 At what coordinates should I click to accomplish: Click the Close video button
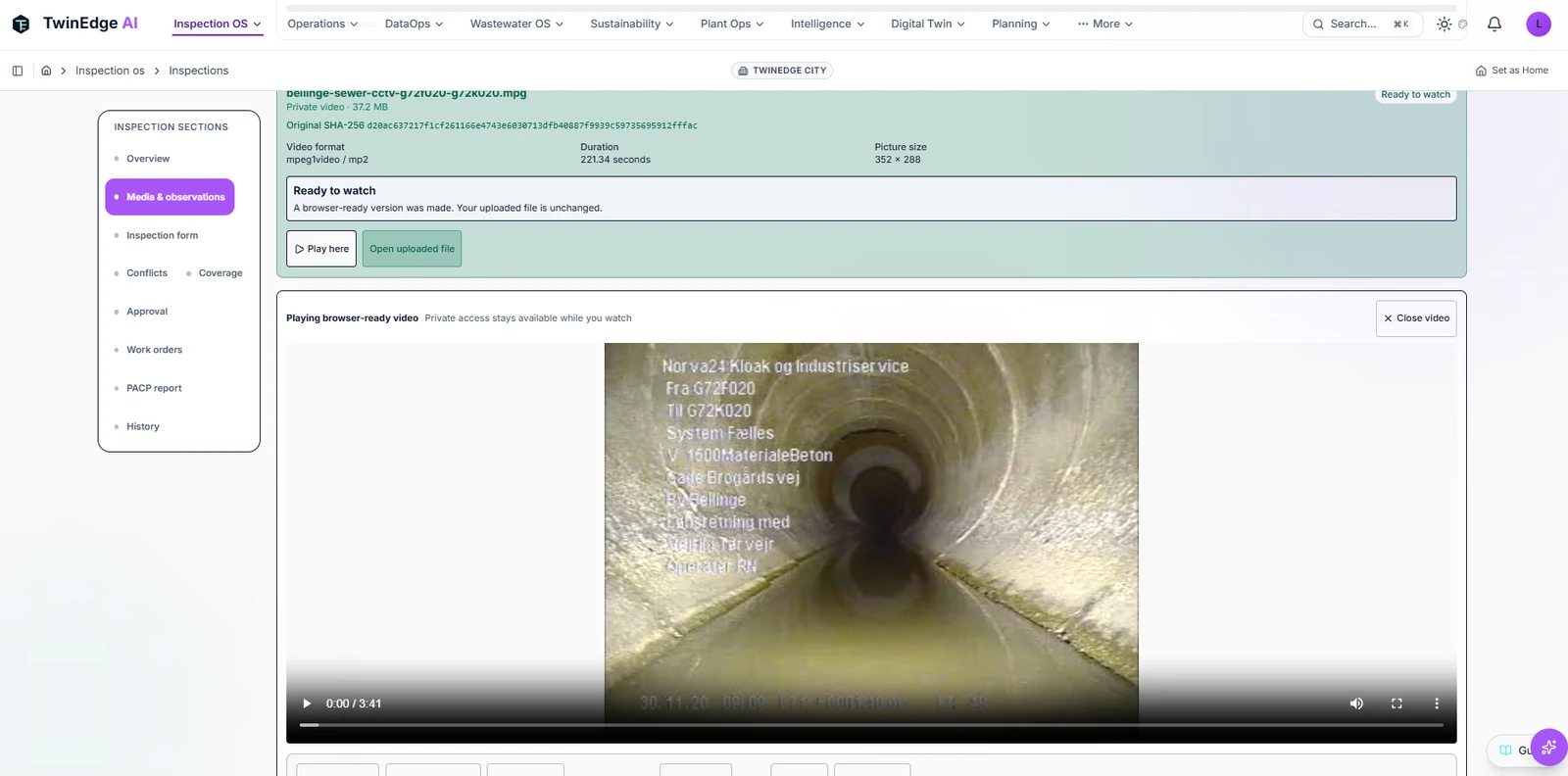(x=1416, y=318)
